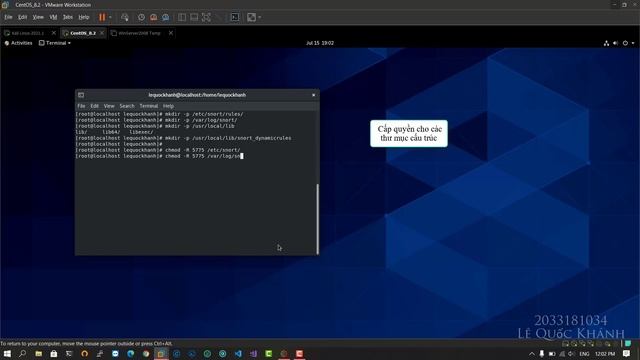Screen dimensions: 640x360
Task: Open GNOME Activities overview
Action: pos(18,43)
